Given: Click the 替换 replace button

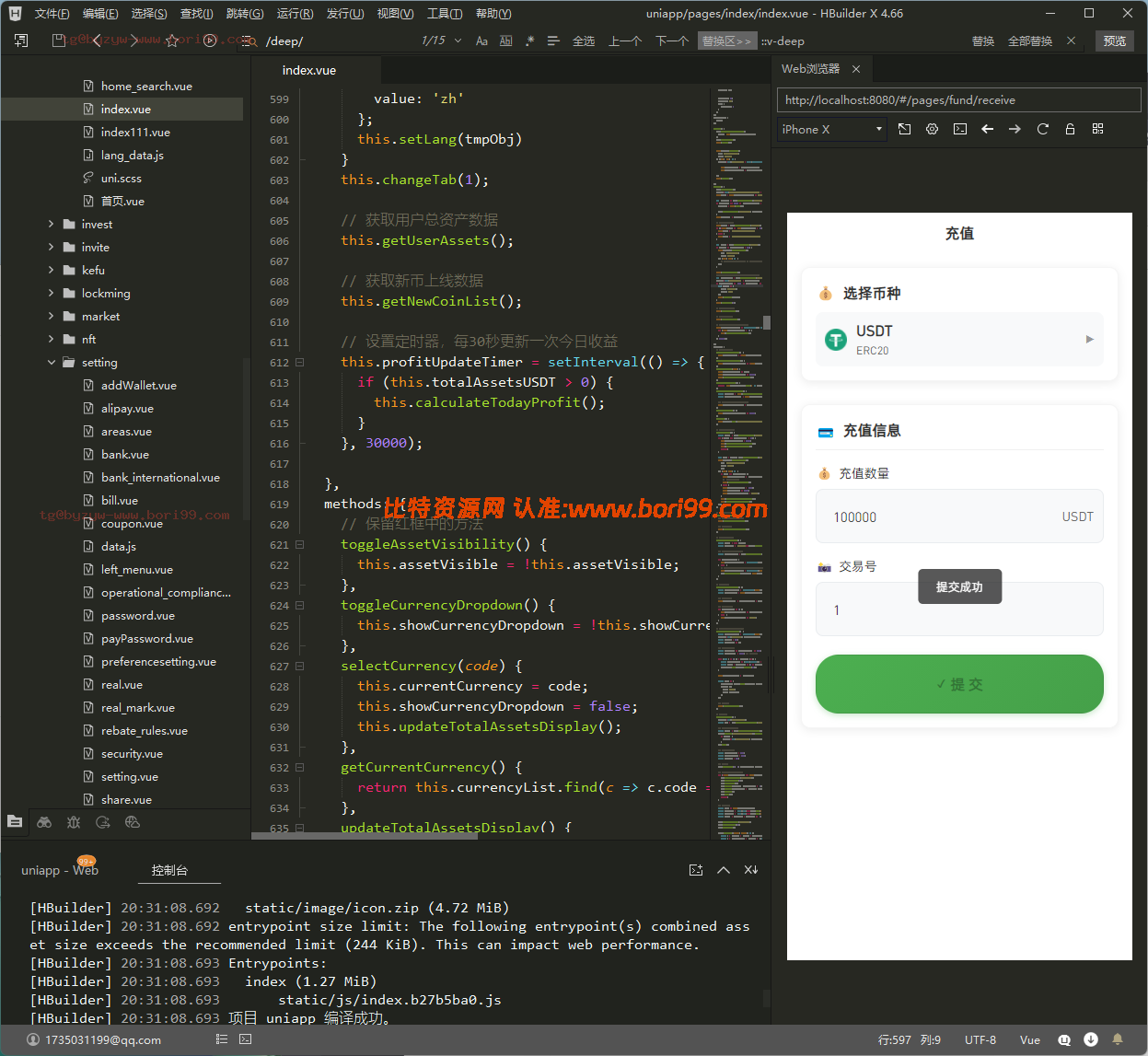Looking at the screenshot, I should [983, 41].
